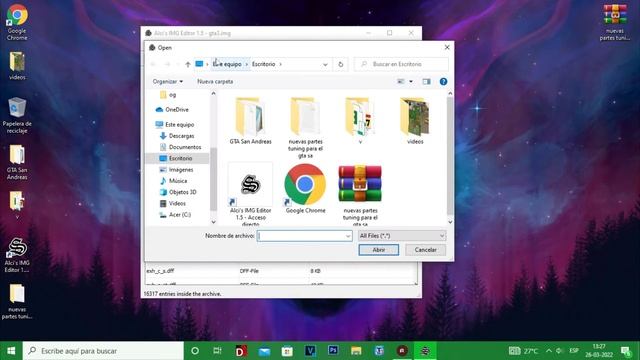
Task: Click the file list scroll down arrow
Action: pos(450,222)
